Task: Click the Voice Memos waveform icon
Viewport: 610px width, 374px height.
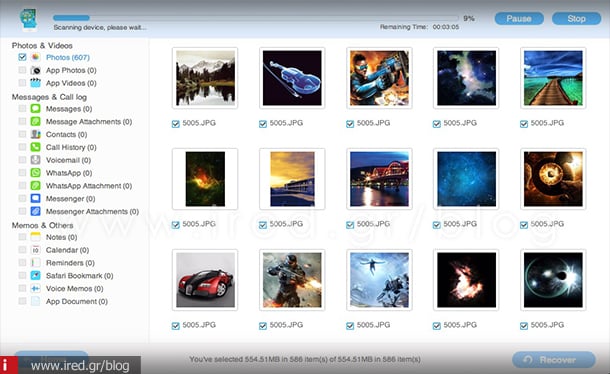Action: (35, 288)
